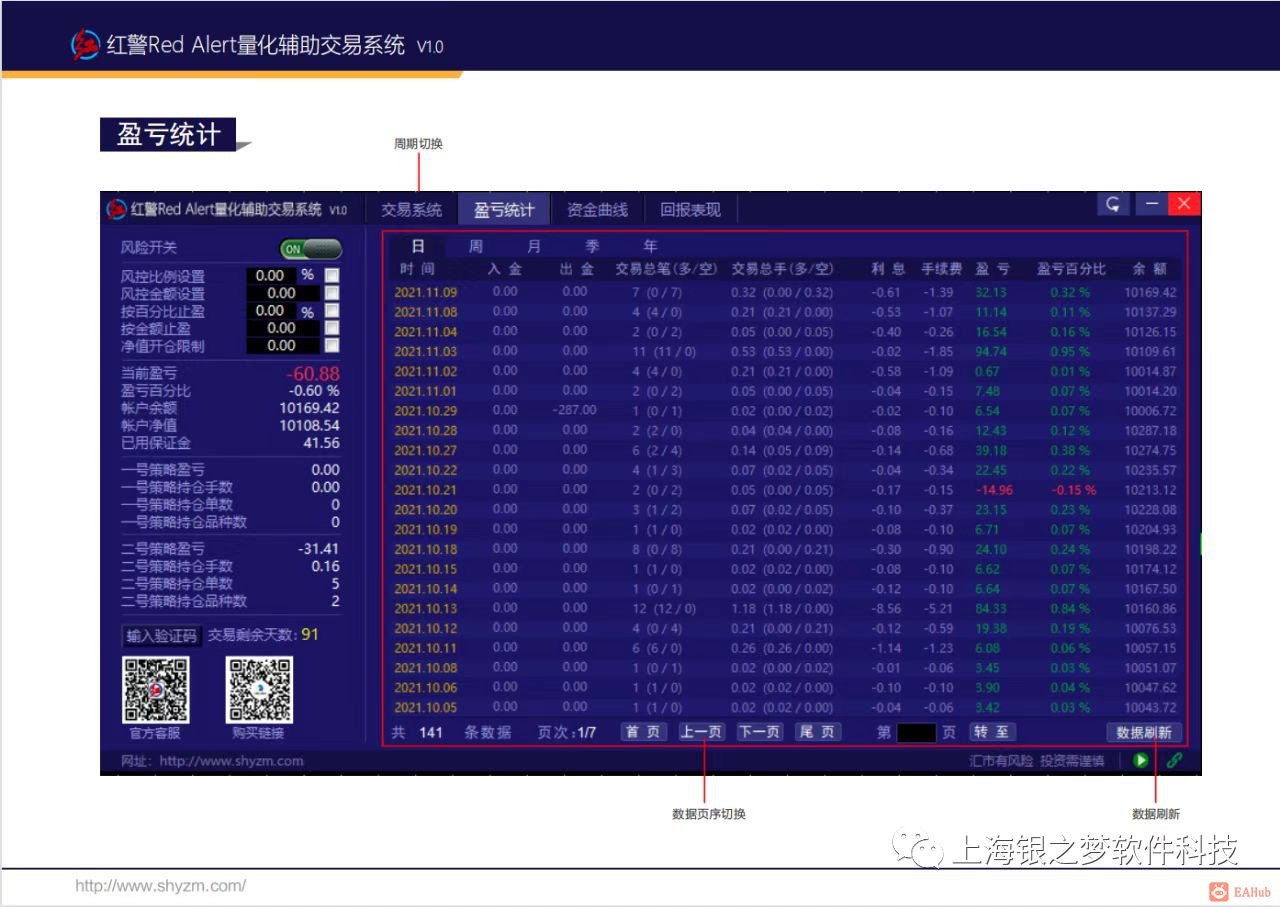Click the 首页 pagination button
The width and height of the screenshot is (1280, 907).
point(645,732)
